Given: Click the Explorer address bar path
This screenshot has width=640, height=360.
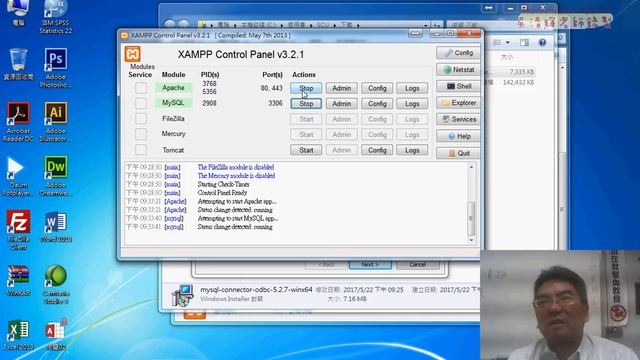Looking at the screenshot, I should click(313, 25).
